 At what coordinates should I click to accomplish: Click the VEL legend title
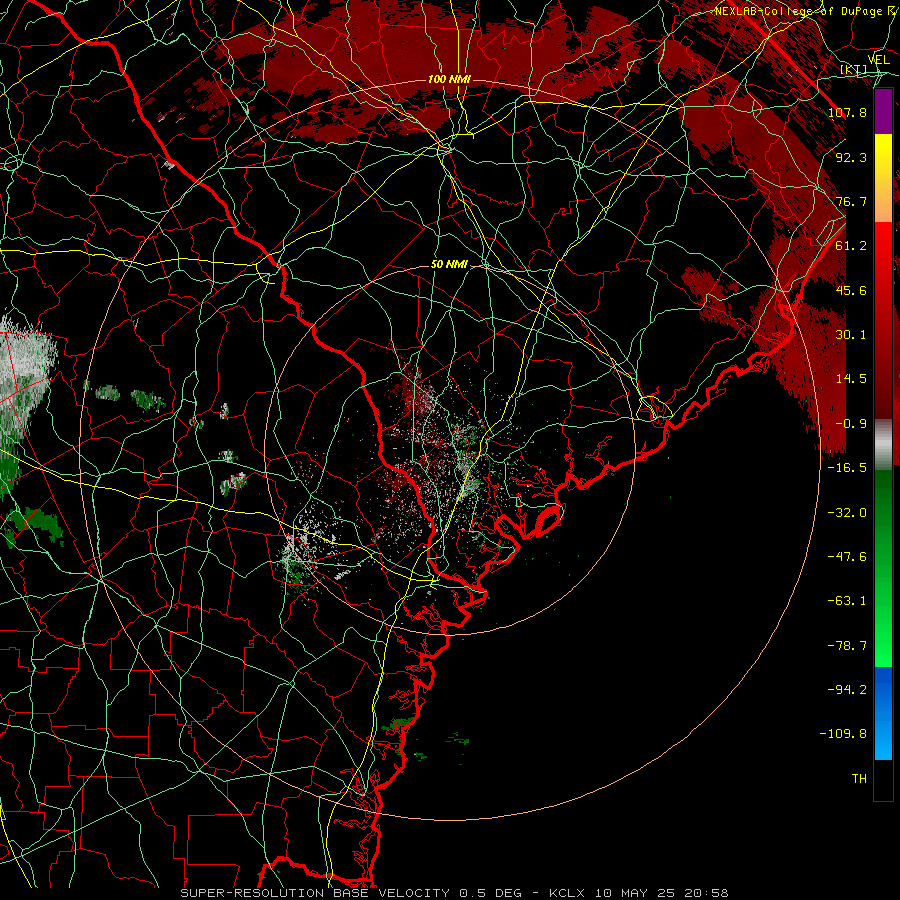[x=878, y=60]
